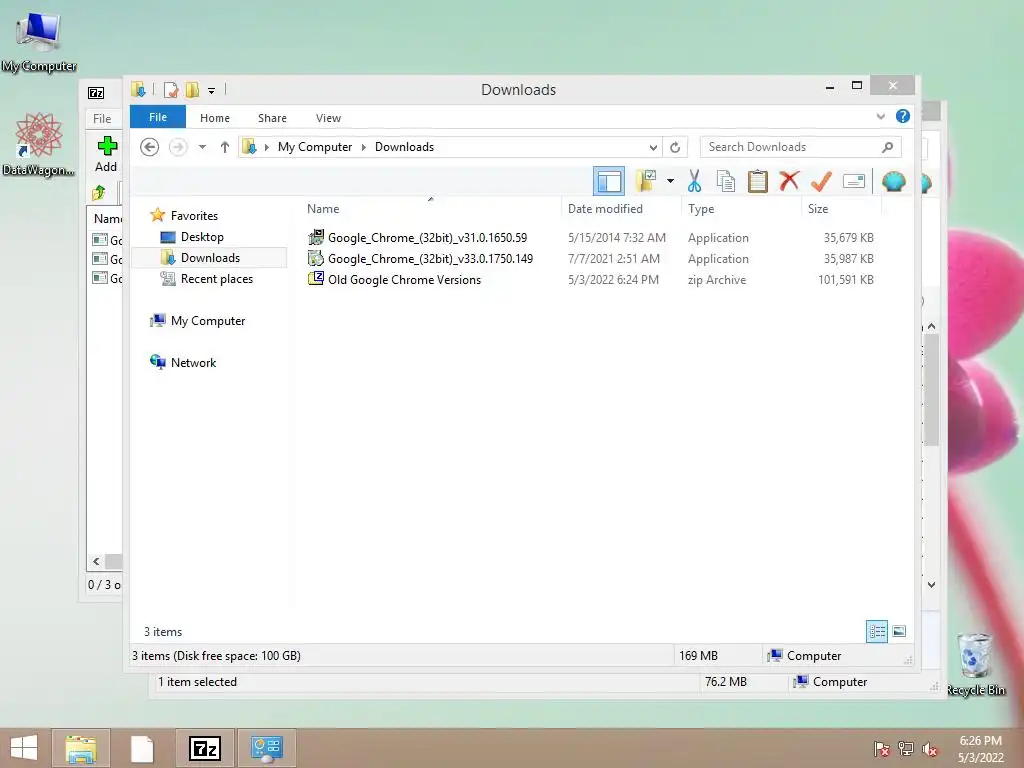Click the Copy toolbar icon
Screen dimensions: 1024x768
726,181
